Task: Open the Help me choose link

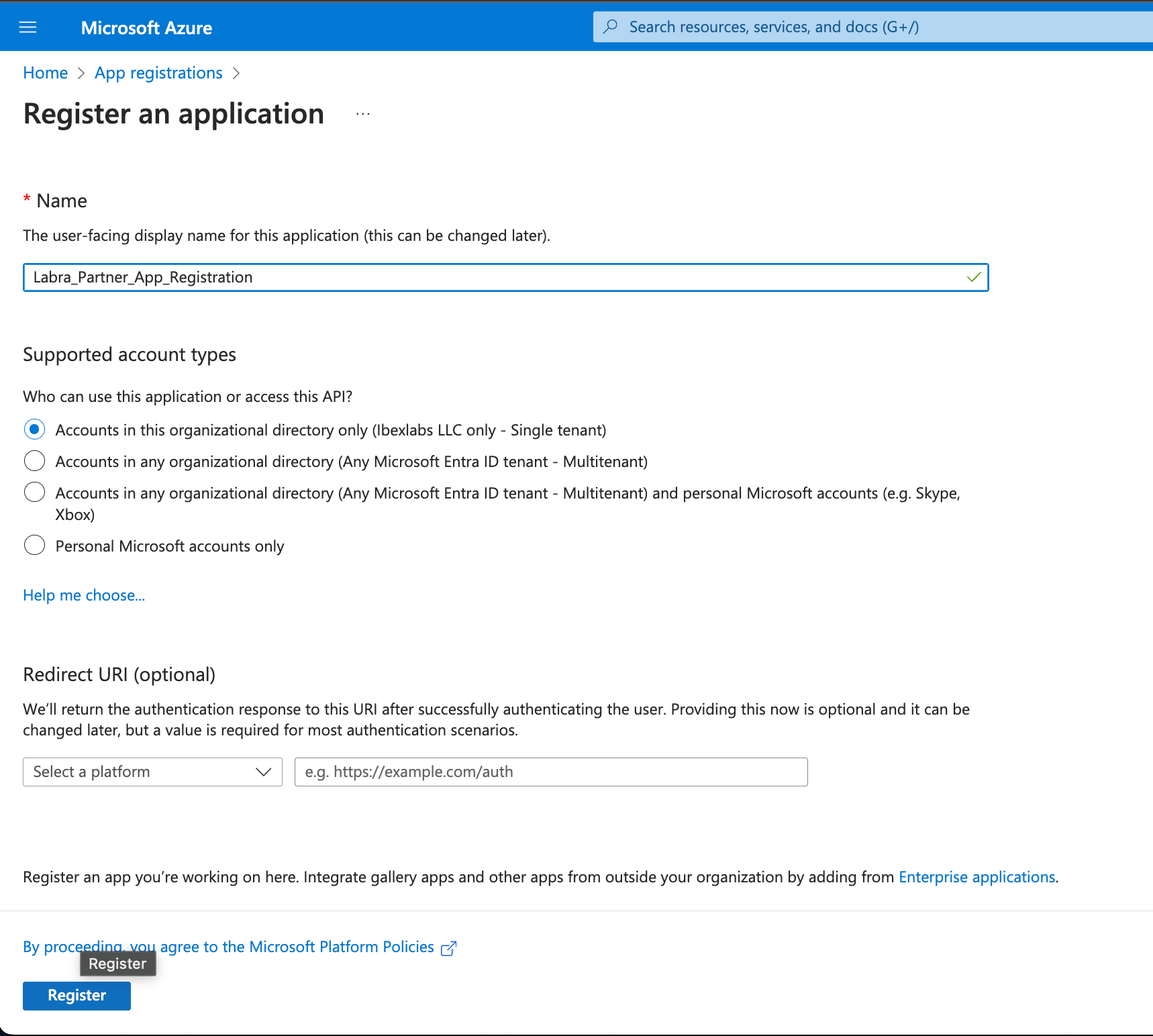Action: (x=84, y=595)
